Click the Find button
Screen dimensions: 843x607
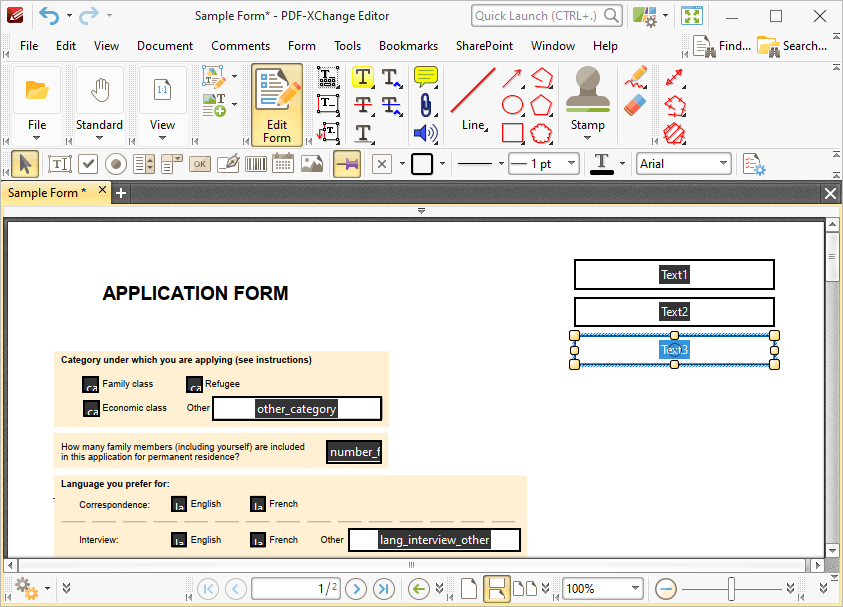point(721,46)
